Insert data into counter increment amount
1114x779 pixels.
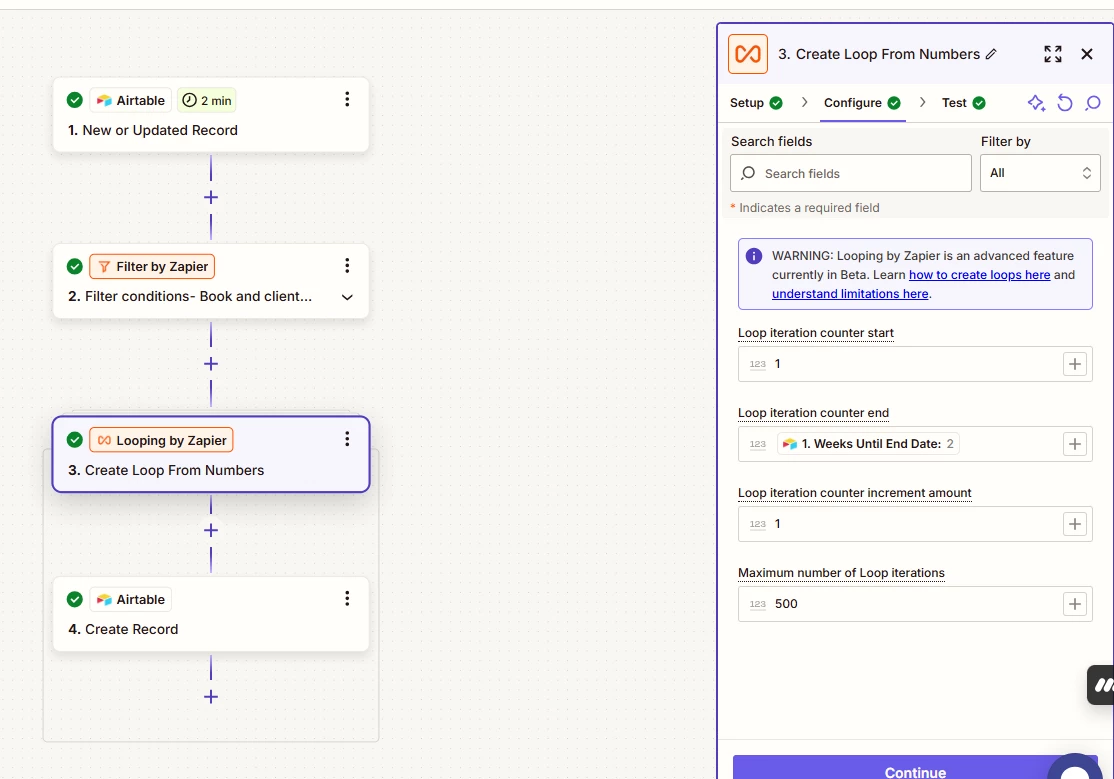(1075, 524)
